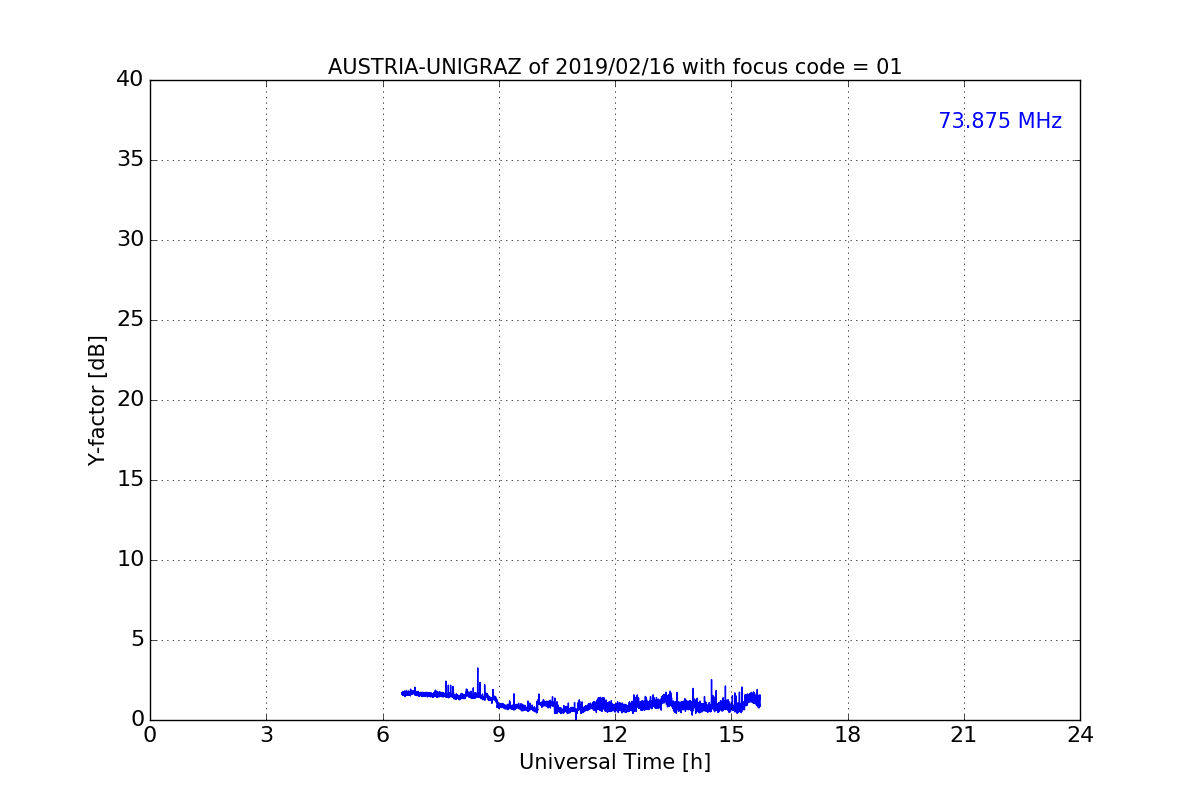Image resolution: width=1200 pixels, height=800 pixels.
Task: Click the start of the blue data trace
Action: point(403,693)
